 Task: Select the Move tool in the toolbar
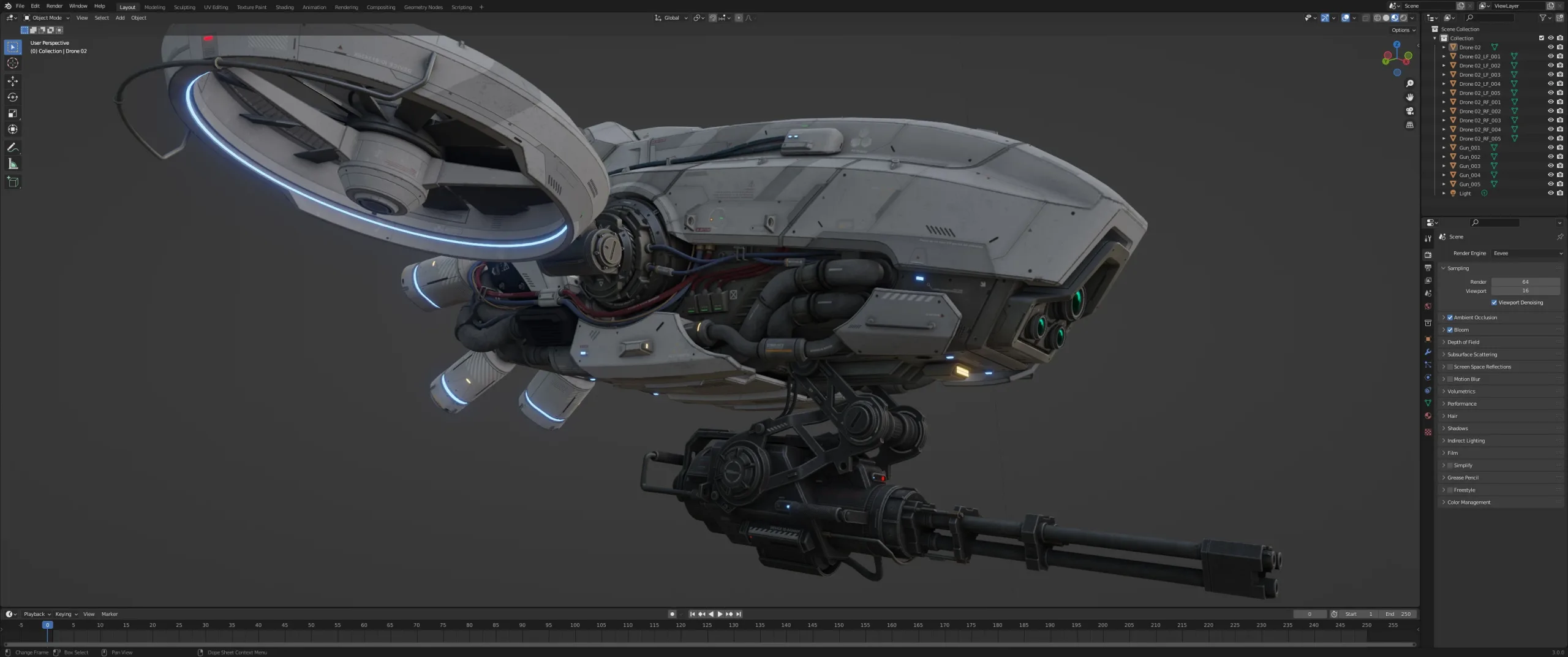click(12, 81)
